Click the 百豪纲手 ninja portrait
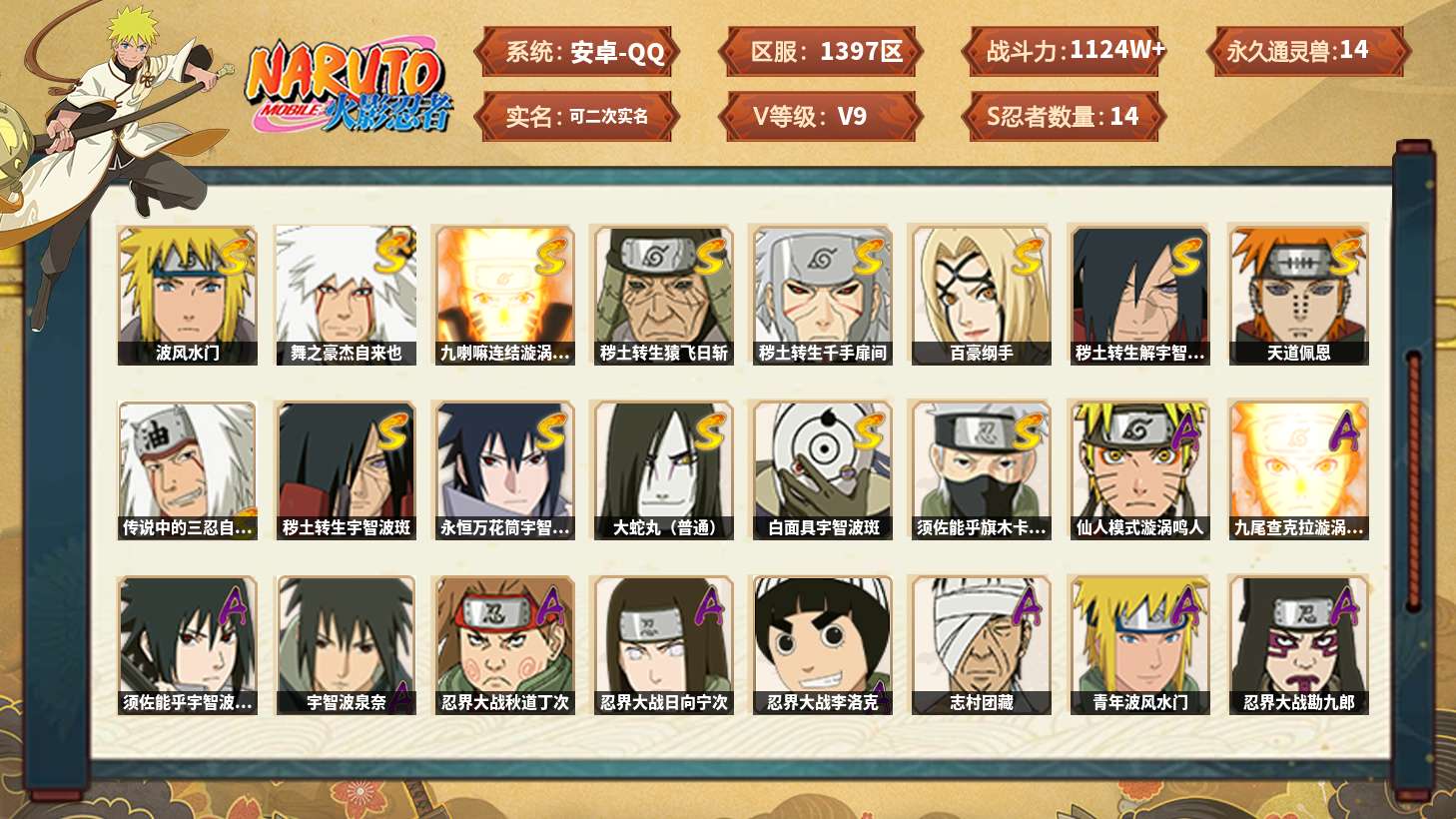The height and width of the screenshot is (819, 1456). point(981,296)
